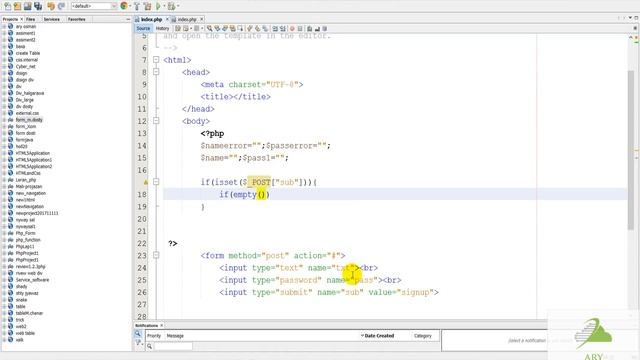Screen dimensions: 640x360
Task: Click the warning hint icon on line 17
Action: coord(145,182)
